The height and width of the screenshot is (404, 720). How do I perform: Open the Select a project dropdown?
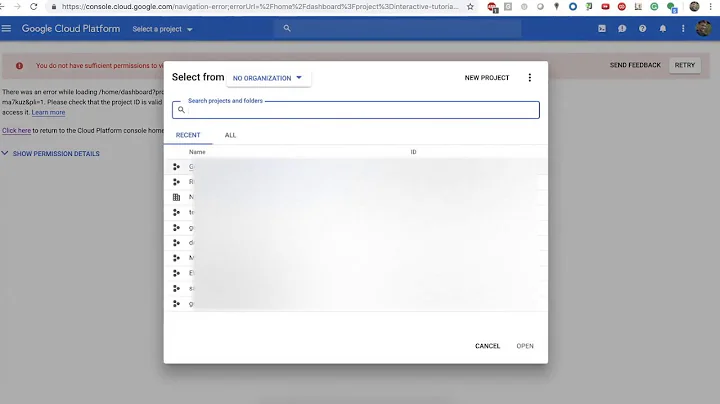click(x=163, y=29)
